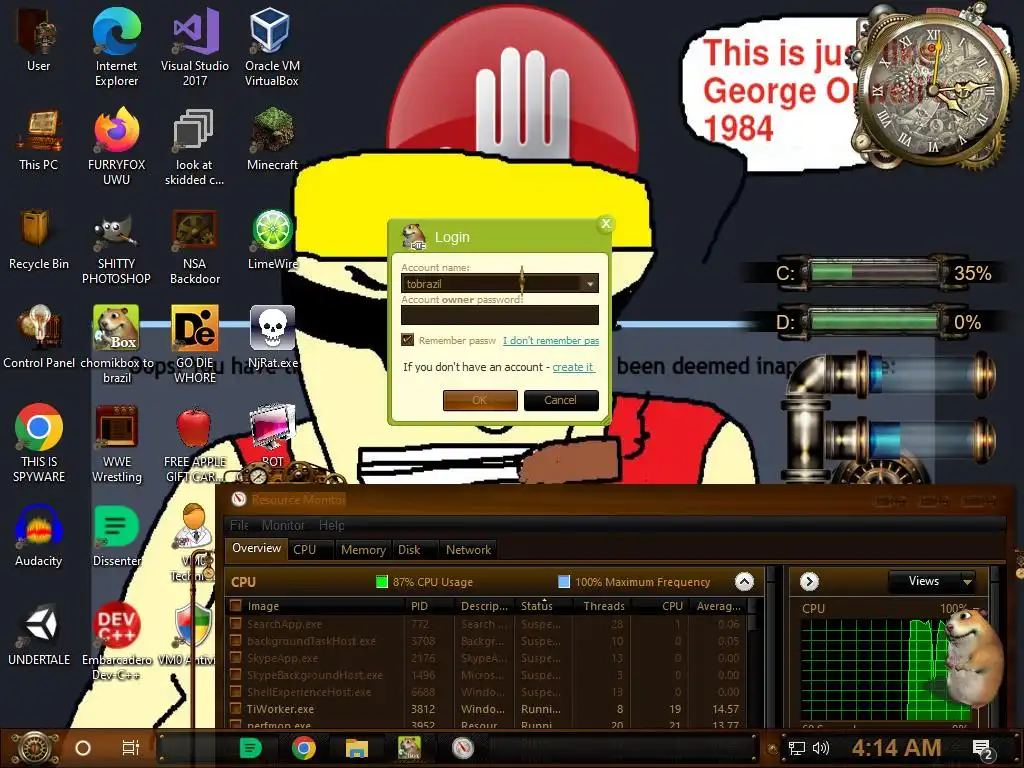Launch THIS IS SPYWARE Chrome icon
Image resolution: width=1024 pixels, height=768 pixels.
(x=38, y=444)
